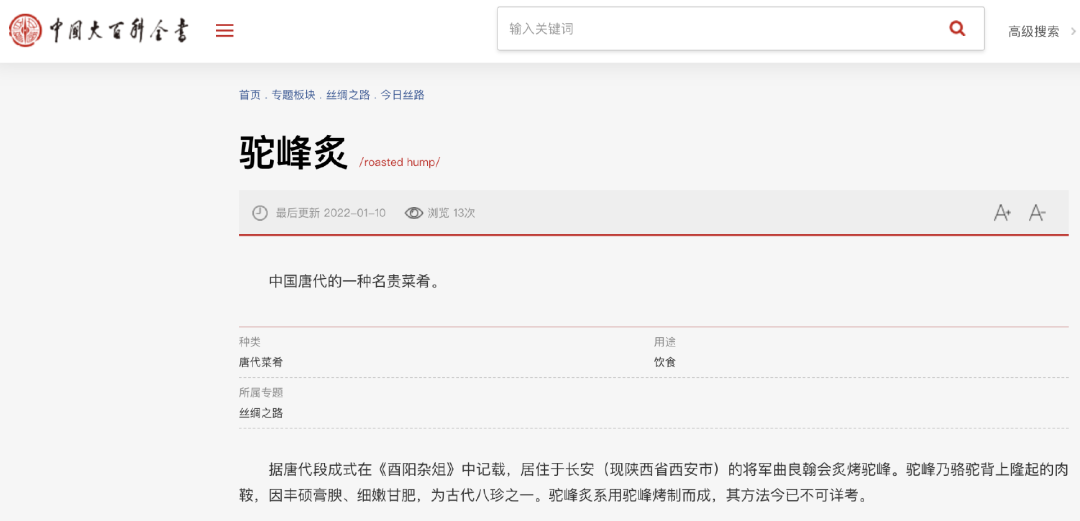Screen dimensions: 1080x521
Task: Click the 饮食 value
Action: (665, 362)
